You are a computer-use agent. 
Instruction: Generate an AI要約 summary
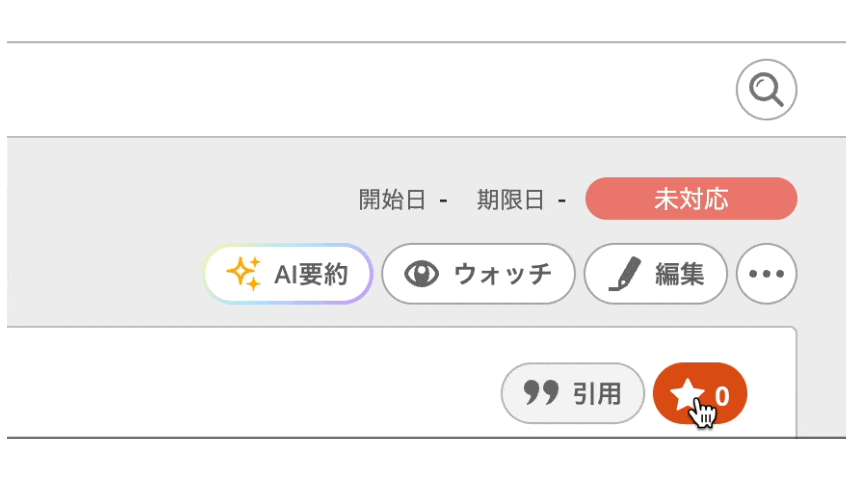pyautogui.click(x=288, y=273)
